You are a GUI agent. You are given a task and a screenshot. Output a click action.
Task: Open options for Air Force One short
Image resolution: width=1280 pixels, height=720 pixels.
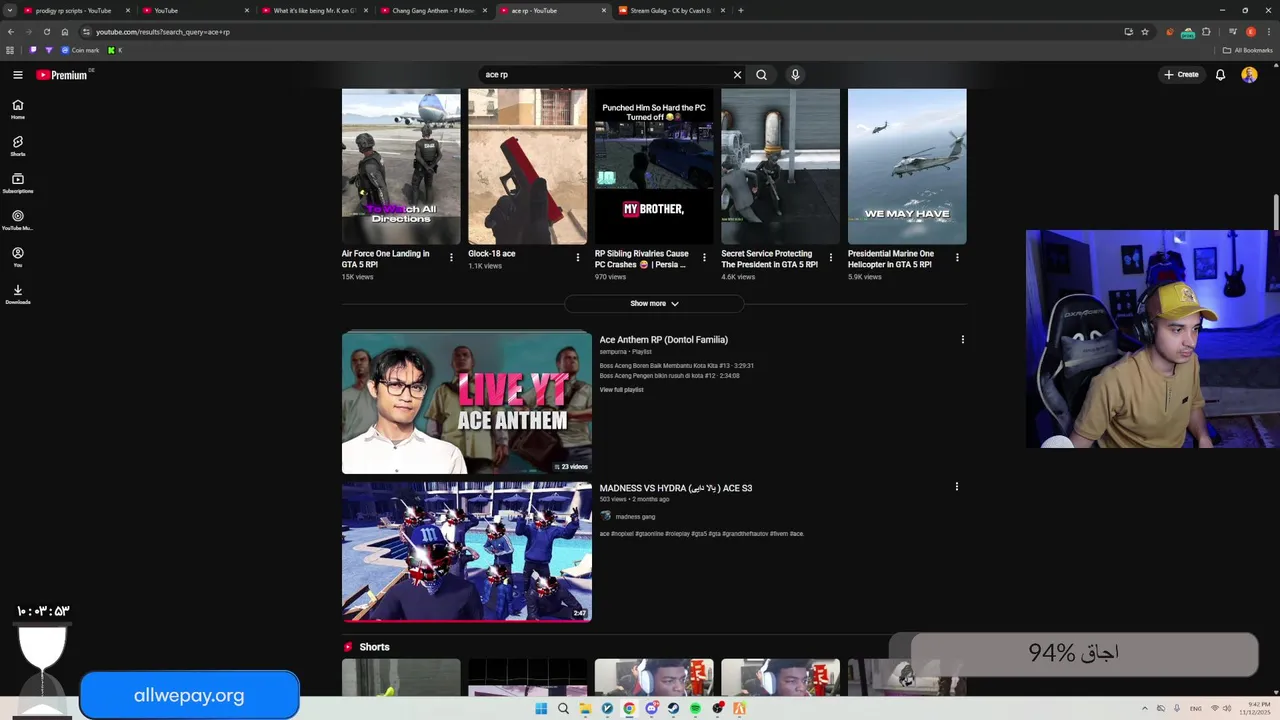pyautogui.click(x=451, y=257)
